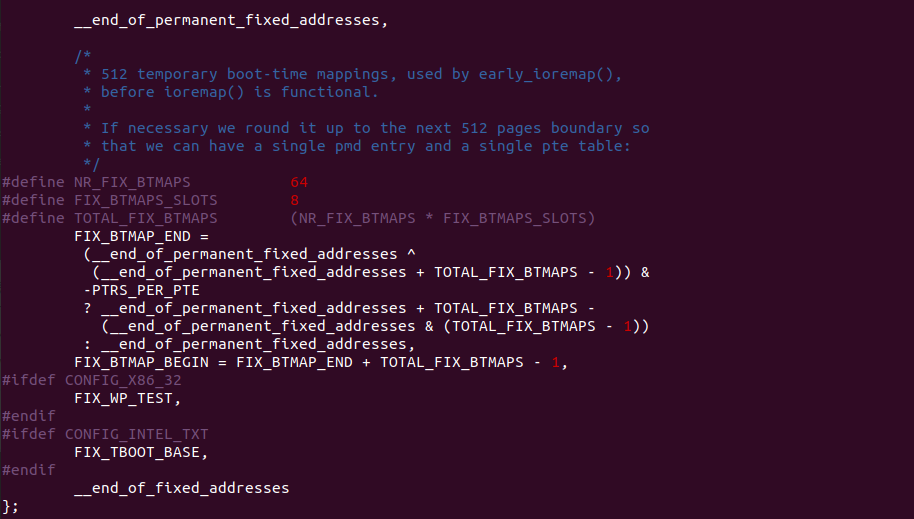Place cursor on FIX_TBOOT_BASE entry
Image resolution: width=914 pixels, height=519 pixels.
pos(141,452)
